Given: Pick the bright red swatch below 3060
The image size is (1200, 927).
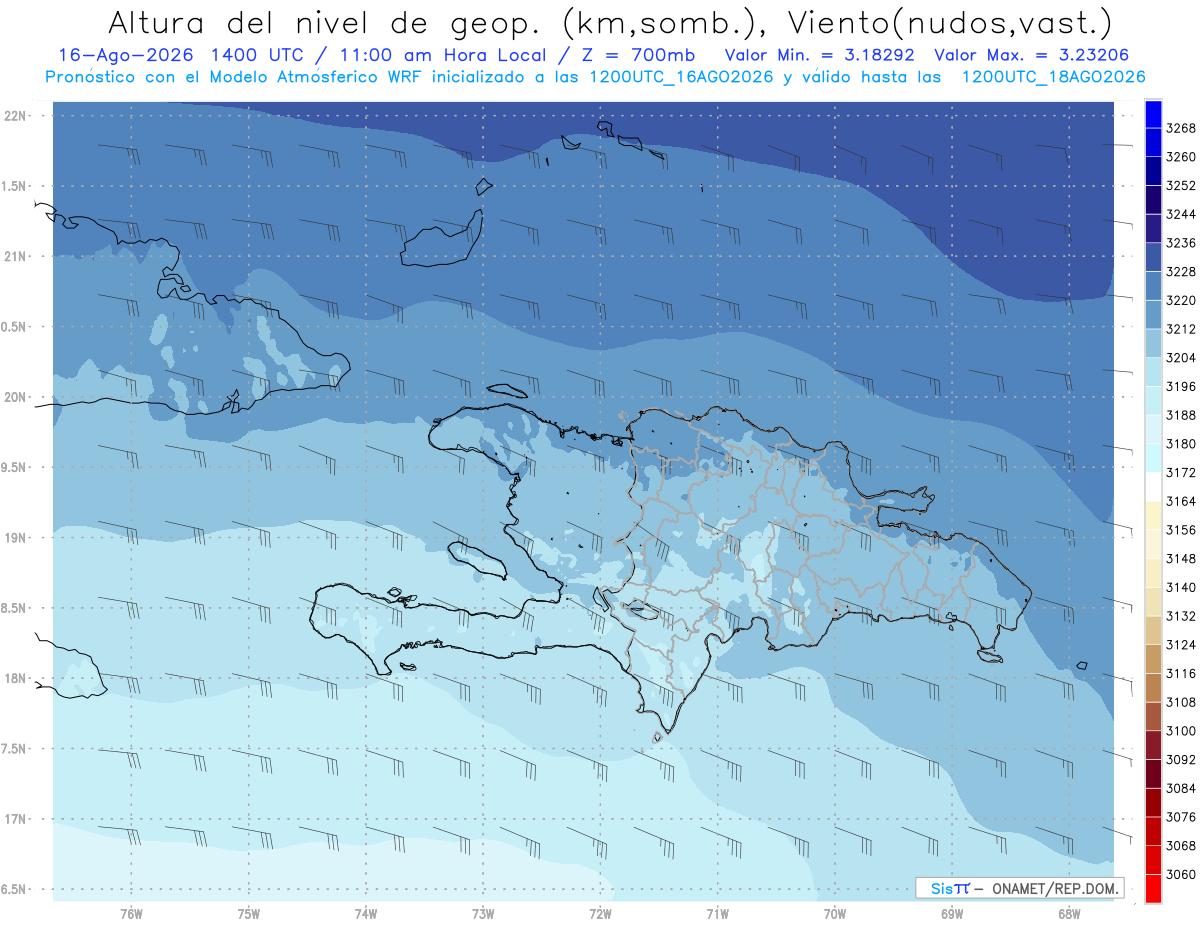Looking at the screenshot, I should coord(1152,888).
